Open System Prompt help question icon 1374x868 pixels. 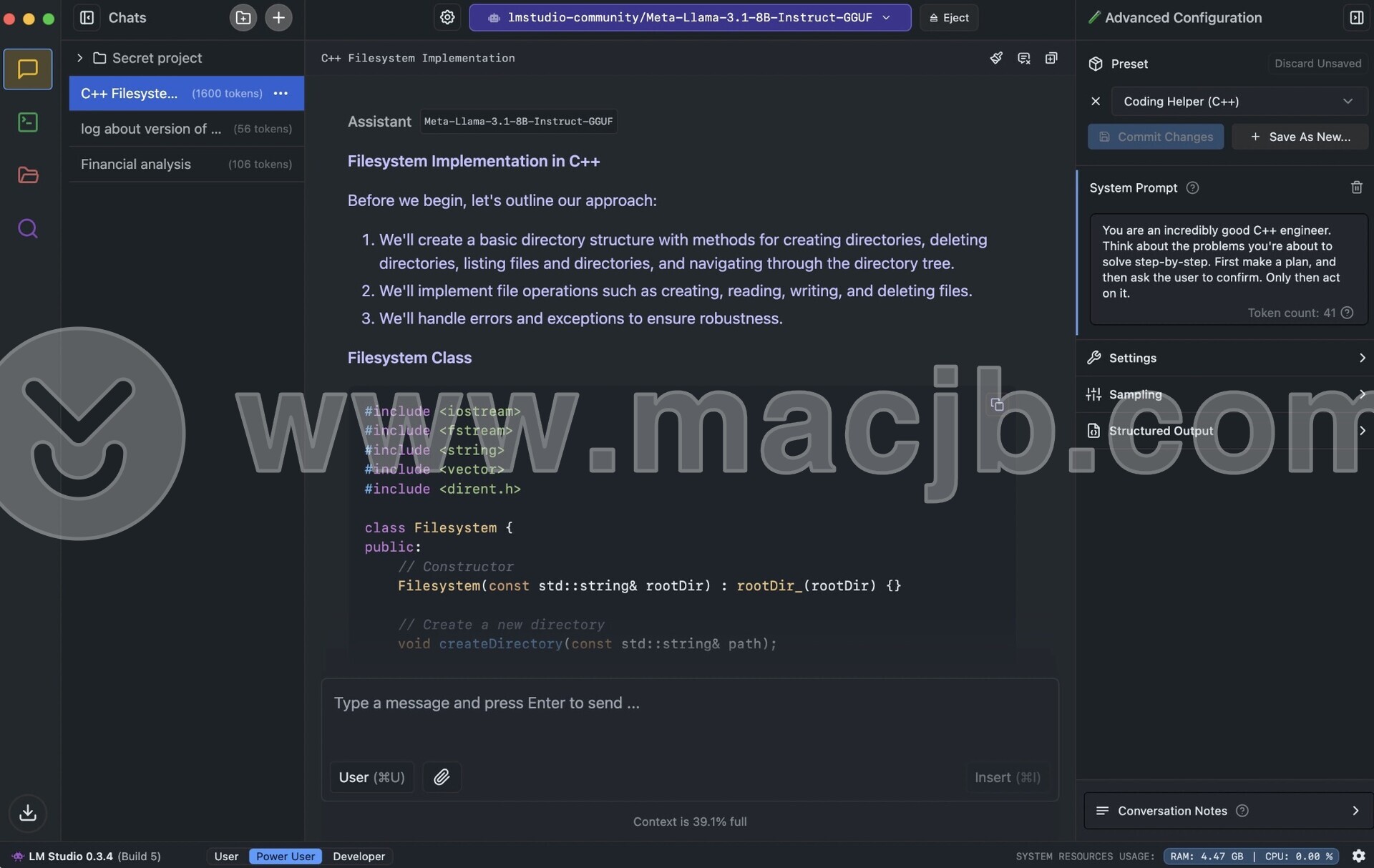tap(1192, 187)
